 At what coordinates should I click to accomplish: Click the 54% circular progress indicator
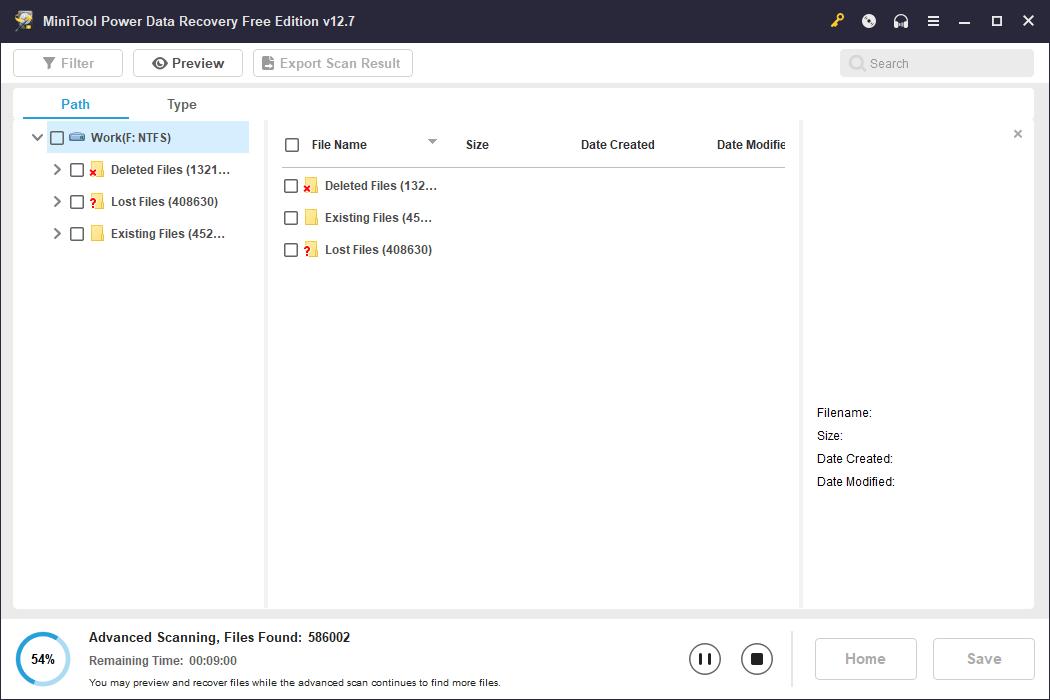point(43,659)
